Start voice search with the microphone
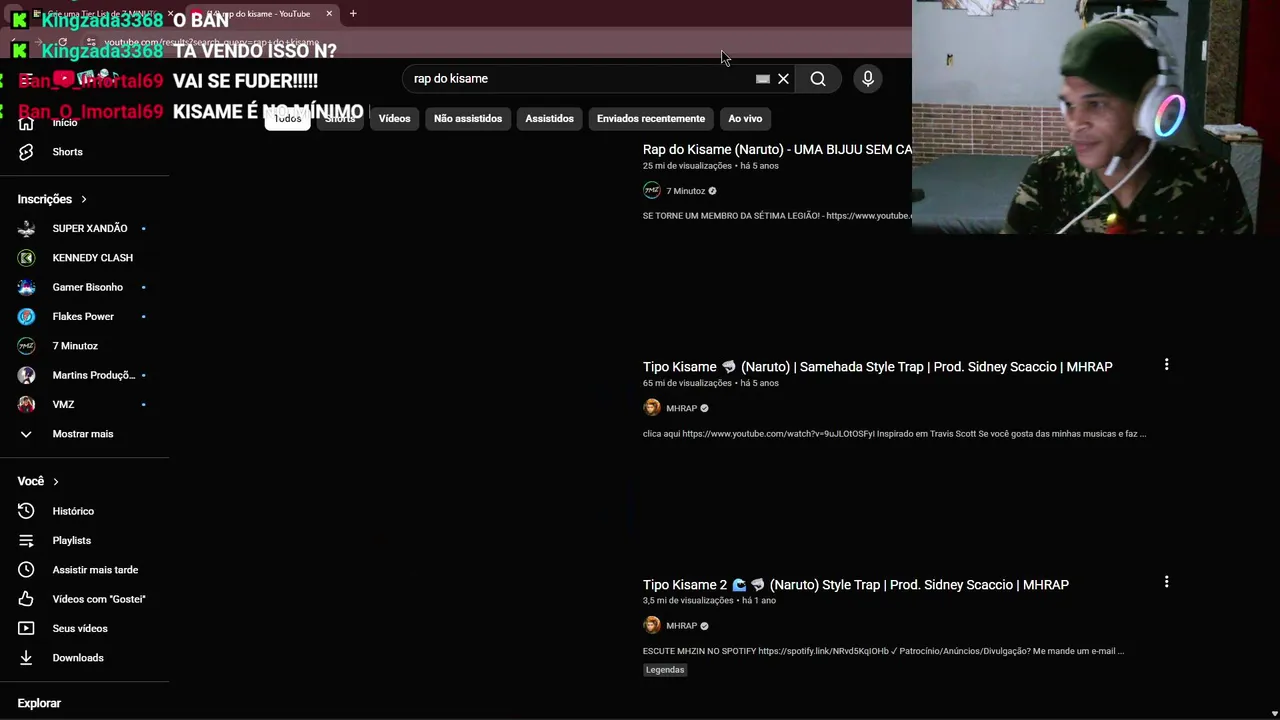The width and height of the screenshot is (1280, 720). (x=868, y=79)
